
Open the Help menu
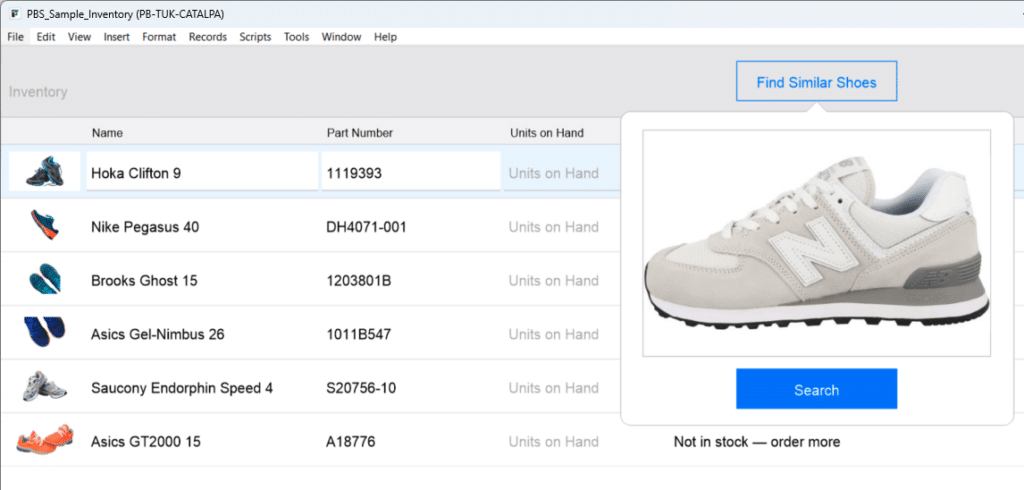tap(385, 37)
